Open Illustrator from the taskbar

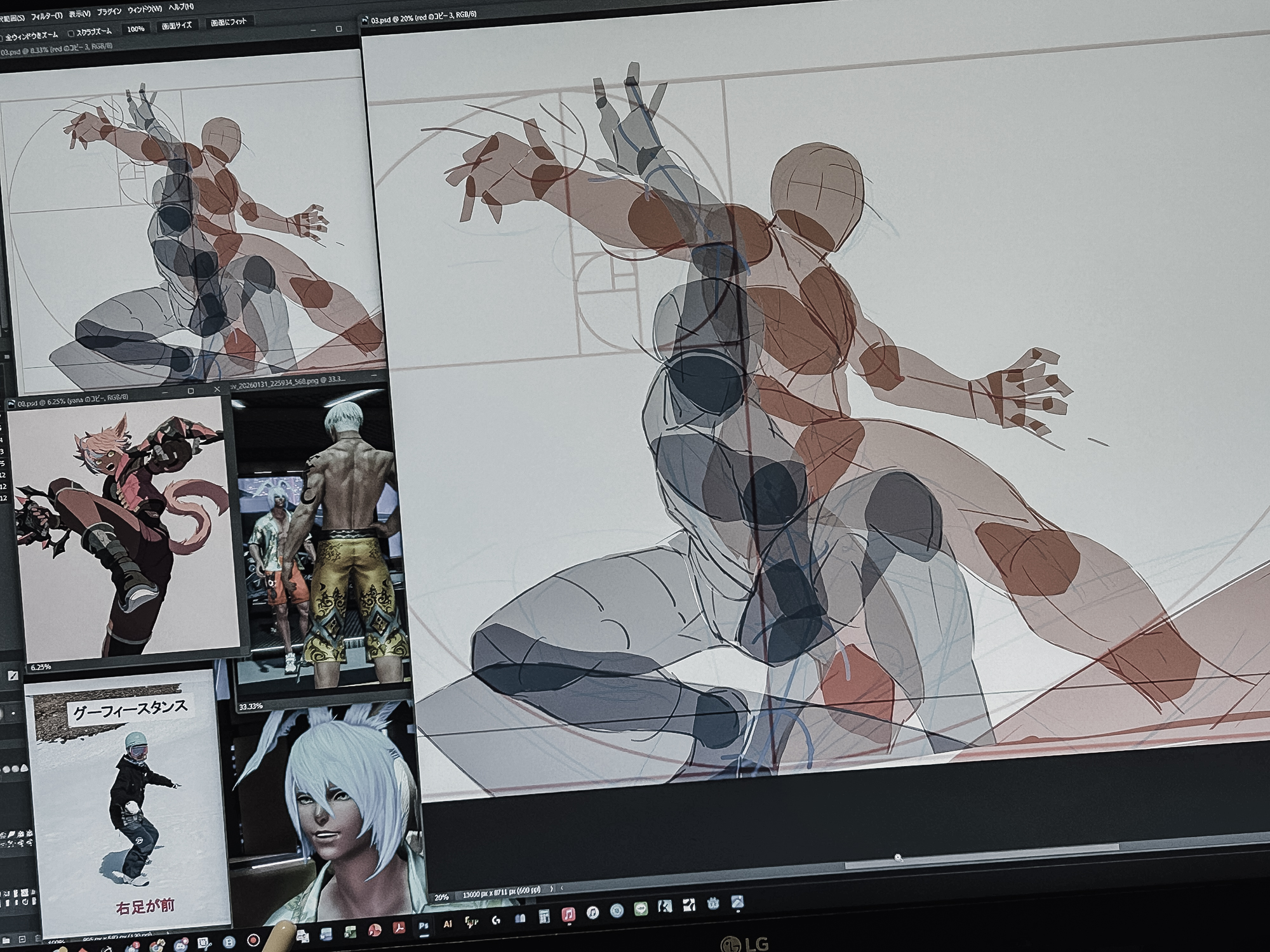448,924
